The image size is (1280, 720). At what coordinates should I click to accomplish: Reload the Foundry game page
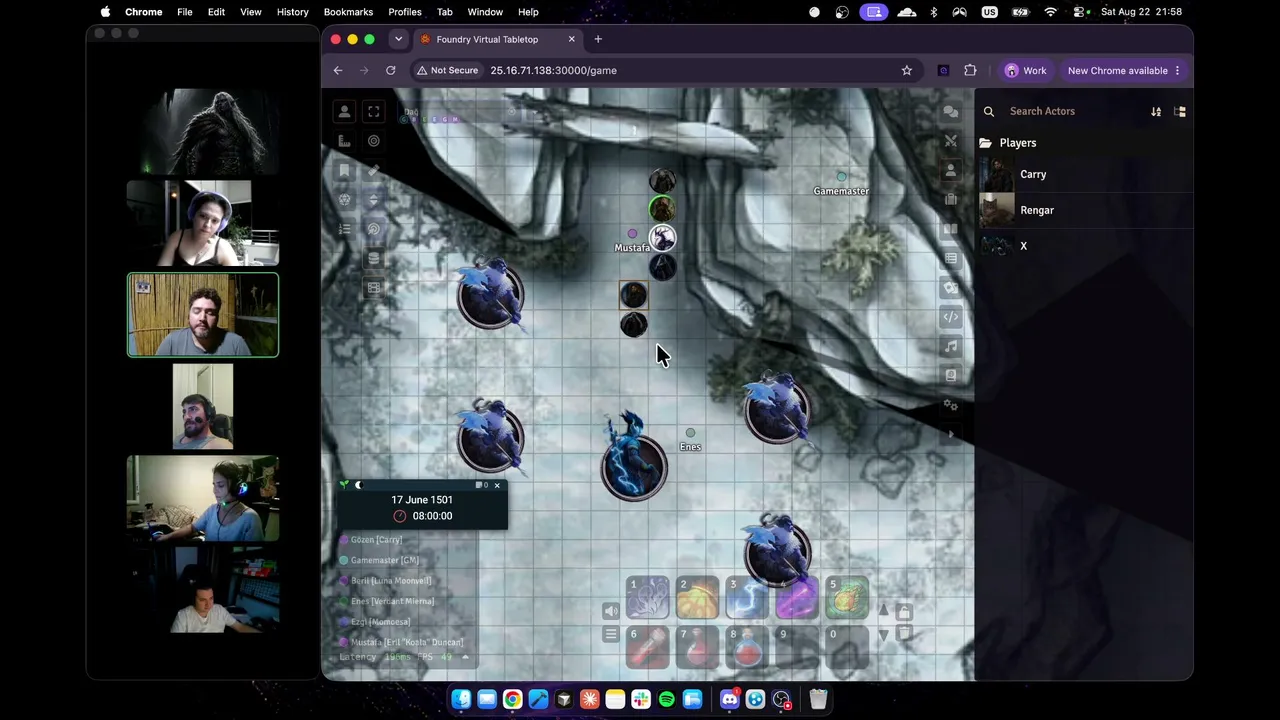click(391, 70)
